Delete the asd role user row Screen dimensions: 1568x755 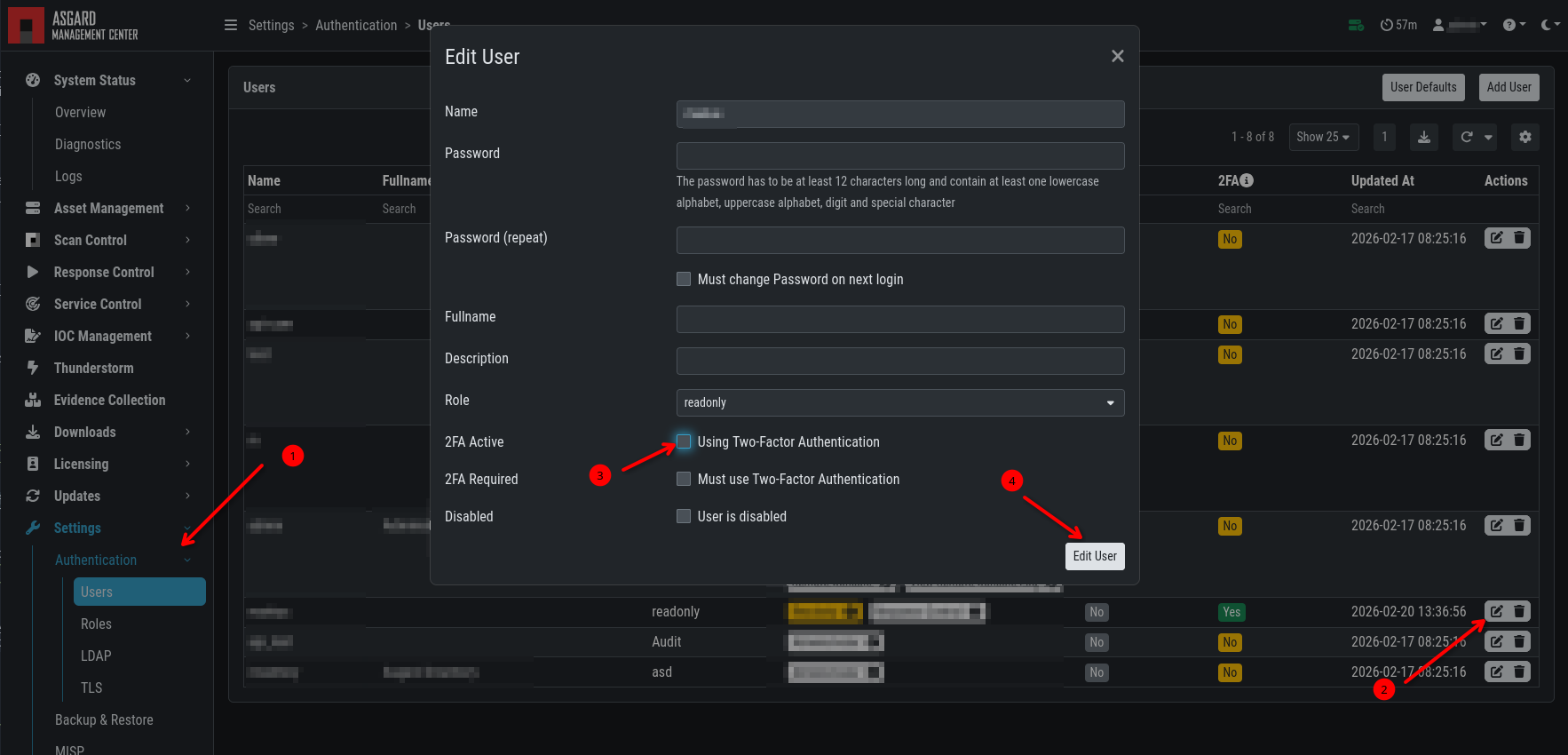pyautogui.click(x=1519, y=672)
